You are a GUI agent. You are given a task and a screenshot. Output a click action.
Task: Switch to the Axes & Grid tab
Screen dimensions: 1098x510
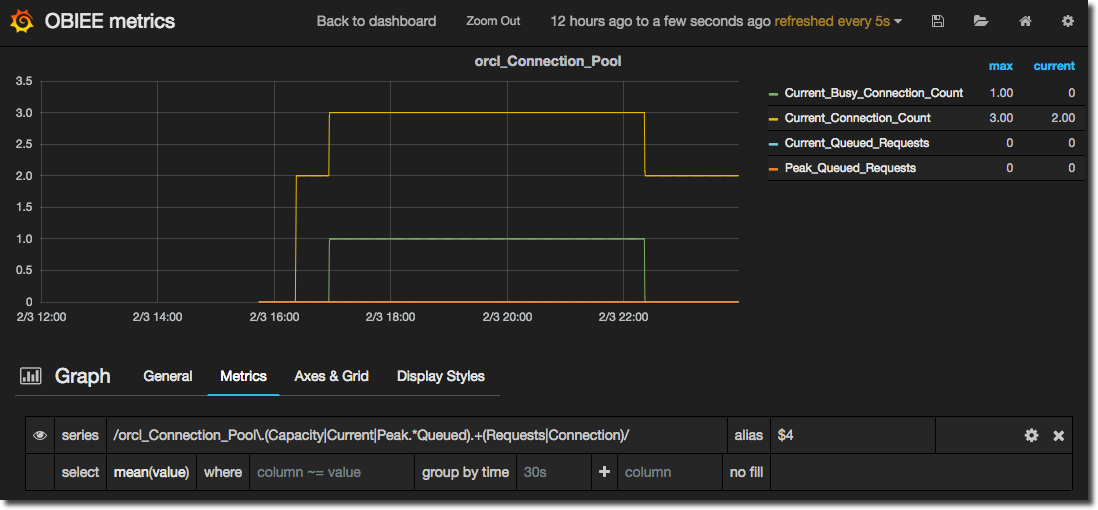click(x=331, y=376)
